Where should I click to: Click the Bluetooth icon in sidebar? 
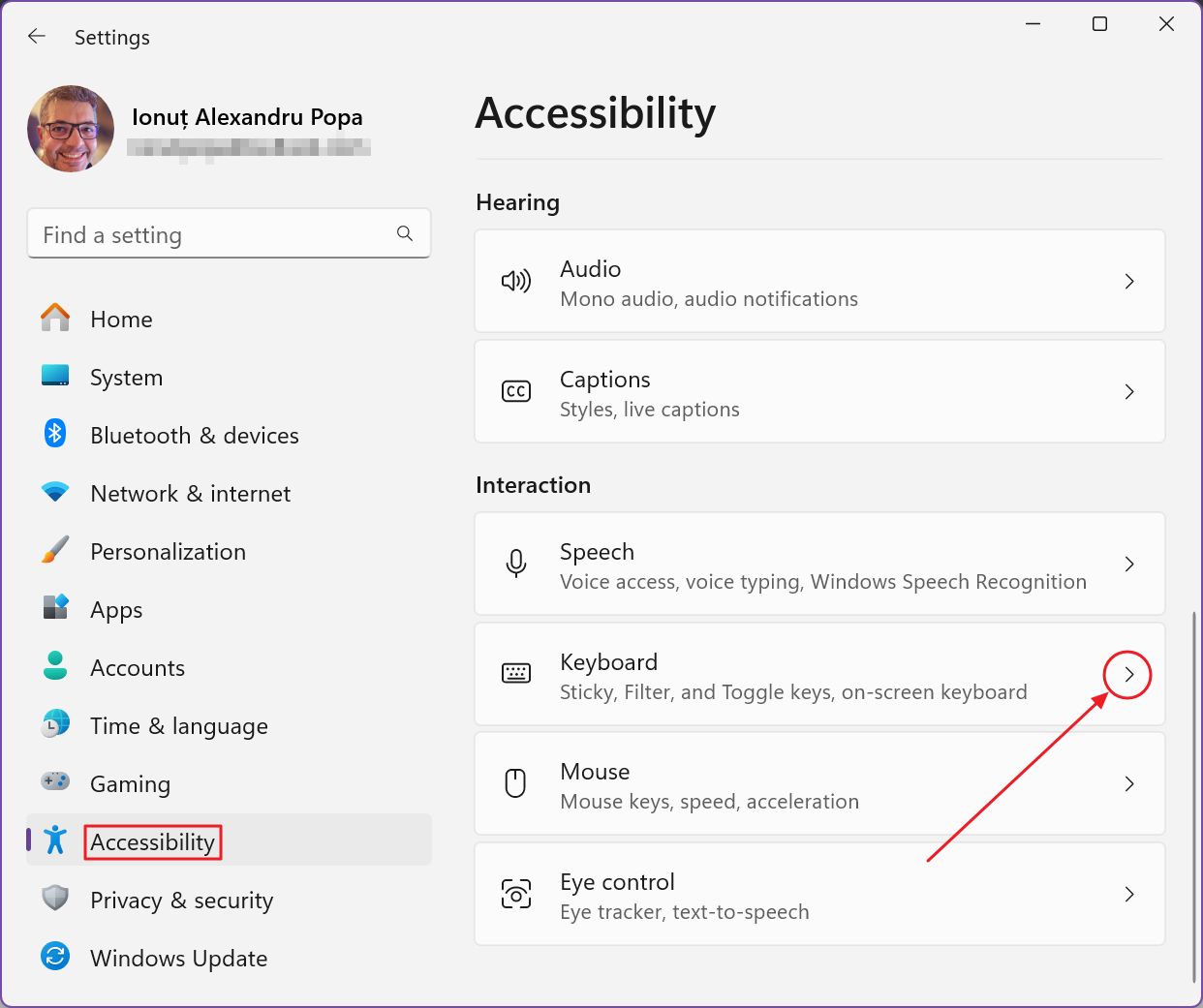click(55, 434)
